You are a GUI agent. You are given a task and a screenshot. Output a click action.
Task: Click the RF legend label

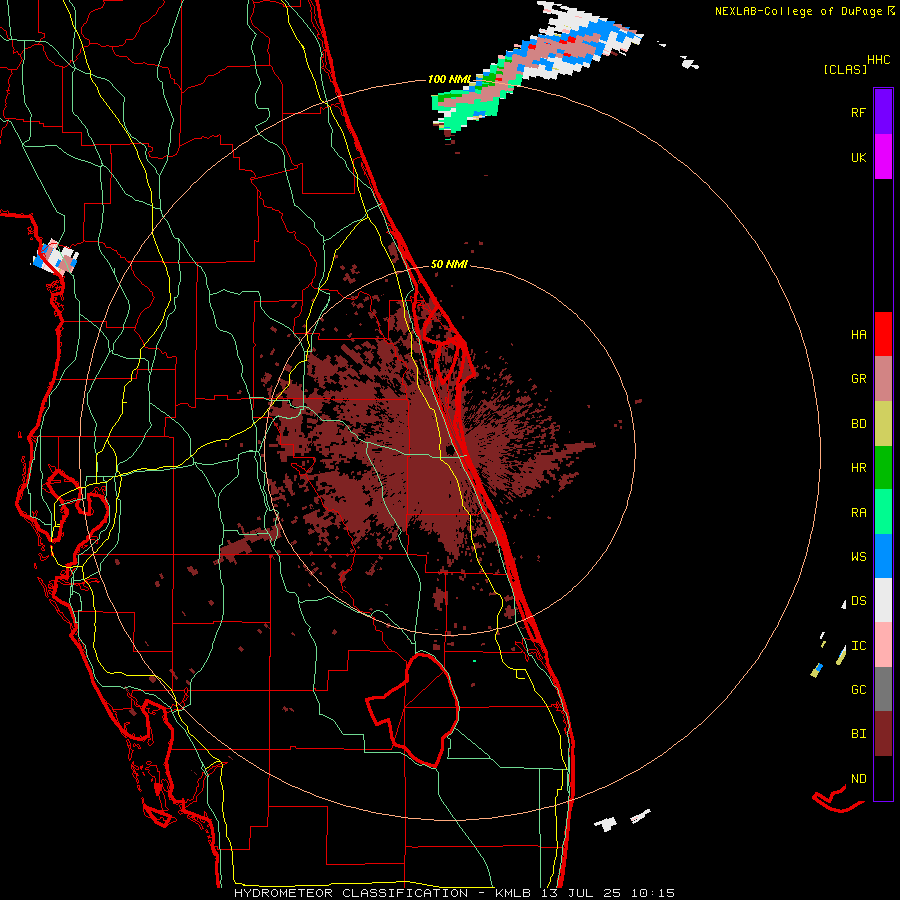coord(858,112)
